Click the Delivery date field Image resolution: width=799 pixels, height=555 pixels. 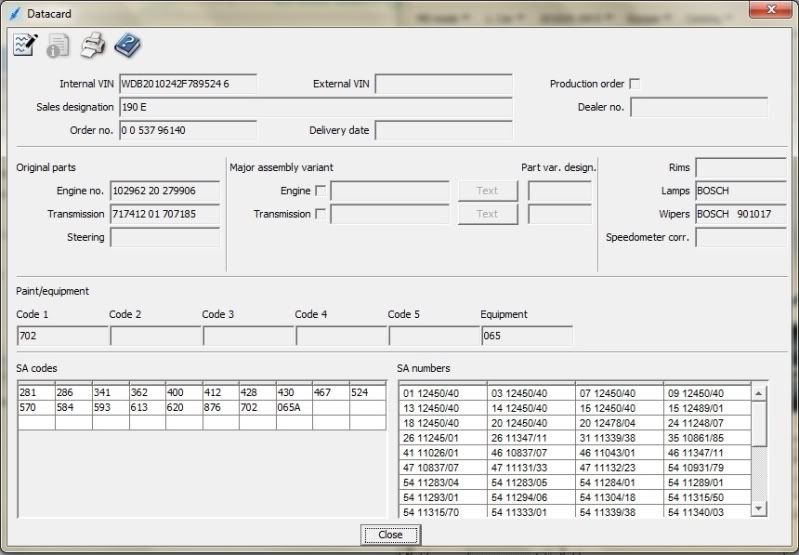(x=443, y=130)
